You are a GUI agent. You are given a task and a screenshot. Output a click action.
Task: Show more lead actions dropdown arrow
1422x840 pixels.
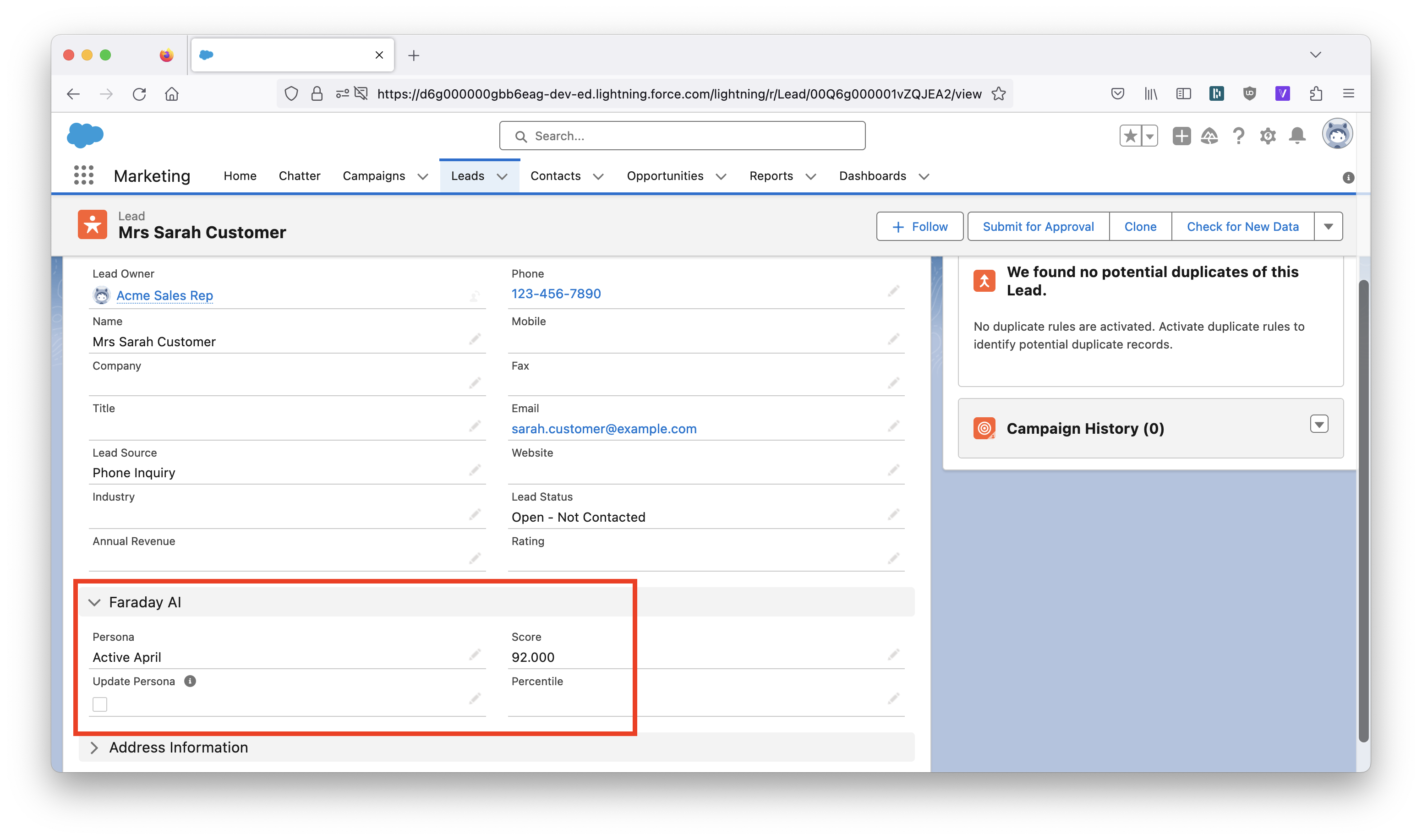coord(1328,226)
